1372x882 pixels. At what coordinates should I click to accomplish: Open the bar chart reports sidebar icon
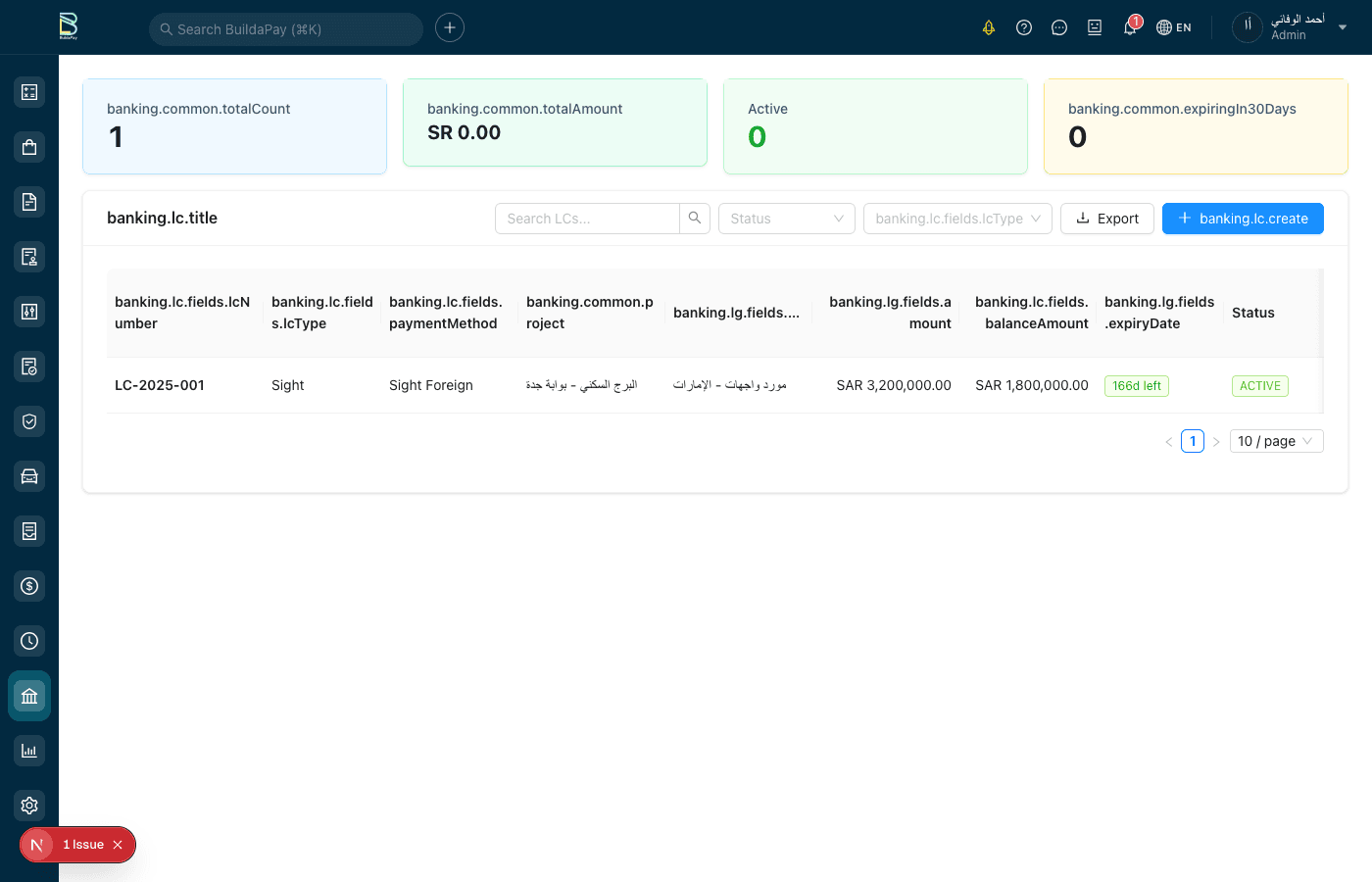(29, 751)
